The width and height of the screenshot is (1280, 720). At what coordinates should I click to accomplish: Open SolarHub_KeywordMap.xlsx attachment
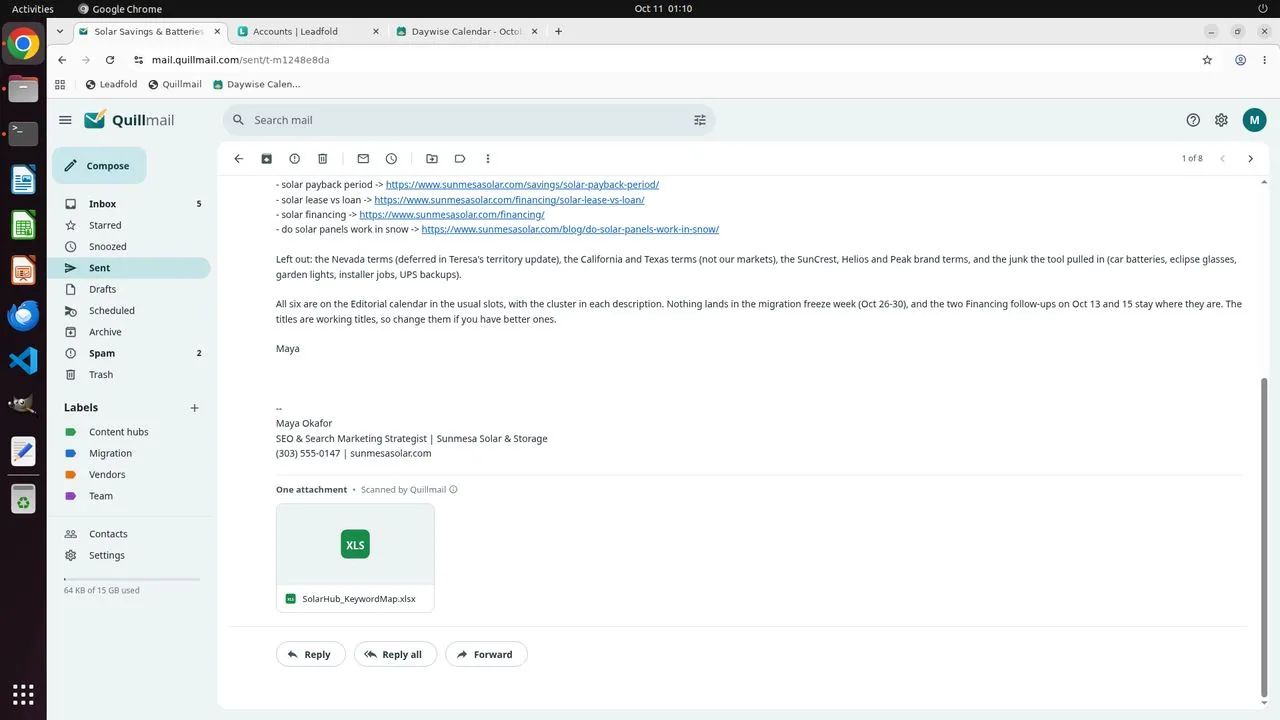tap(355, 557)
